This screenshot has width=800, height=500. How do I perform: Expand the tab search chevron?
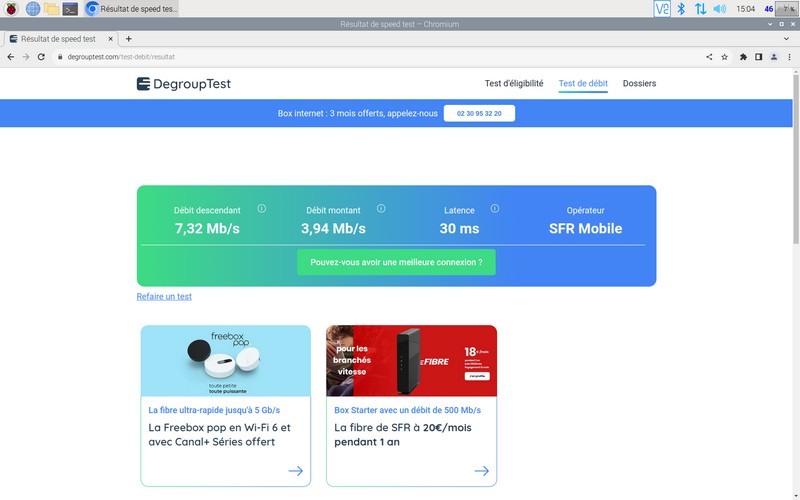click(x=786, y=39)
